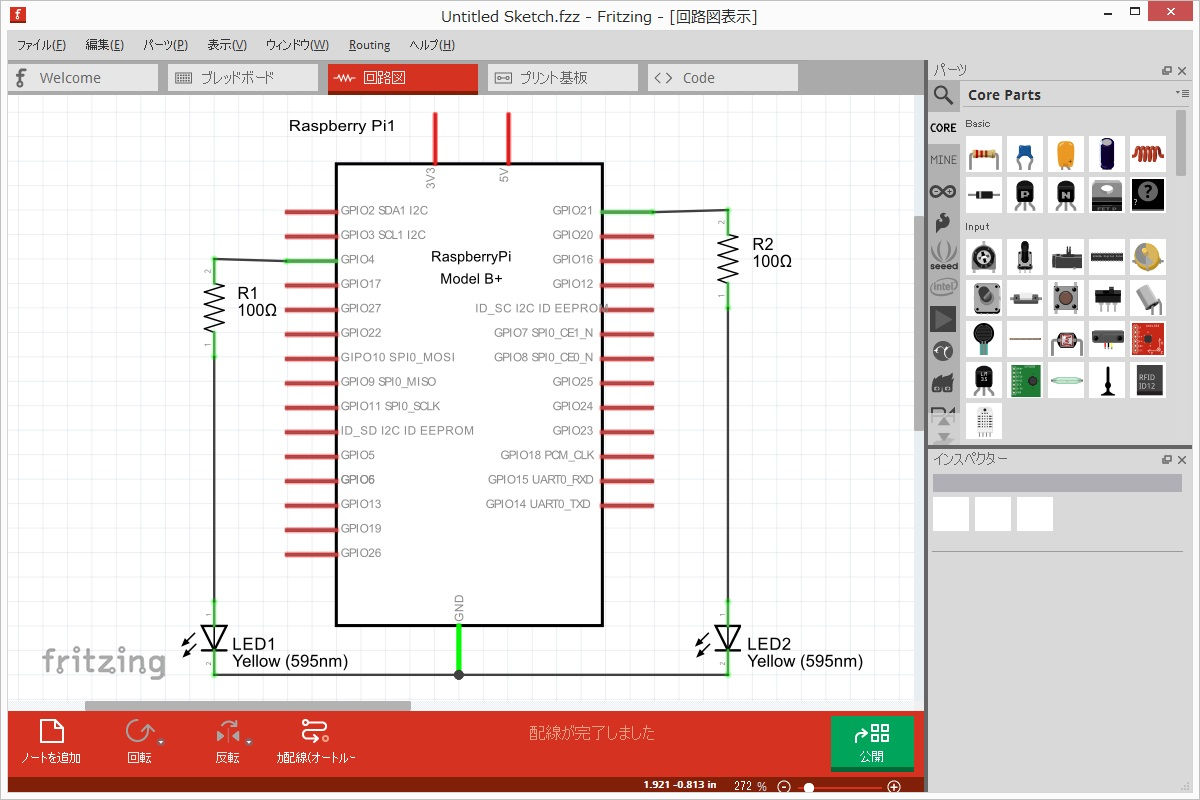Select the resistor part in Core Parts
The image size is (1200, 800).
click(984, 154)
